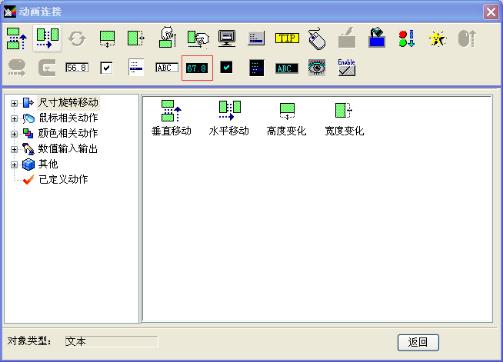
Task: Select the mouse click action icon
Action: tap(316, 38)
